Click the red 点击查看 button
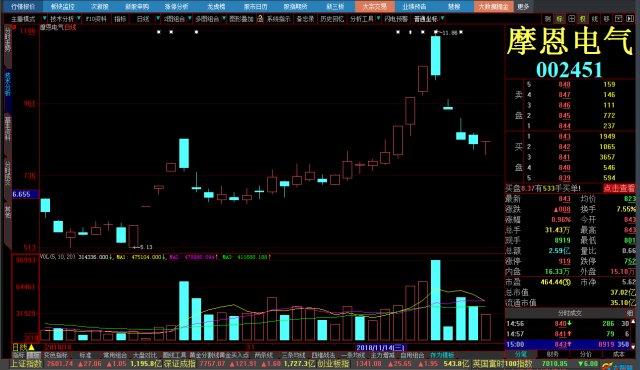 pyautogui.click(x=619, y=188)
